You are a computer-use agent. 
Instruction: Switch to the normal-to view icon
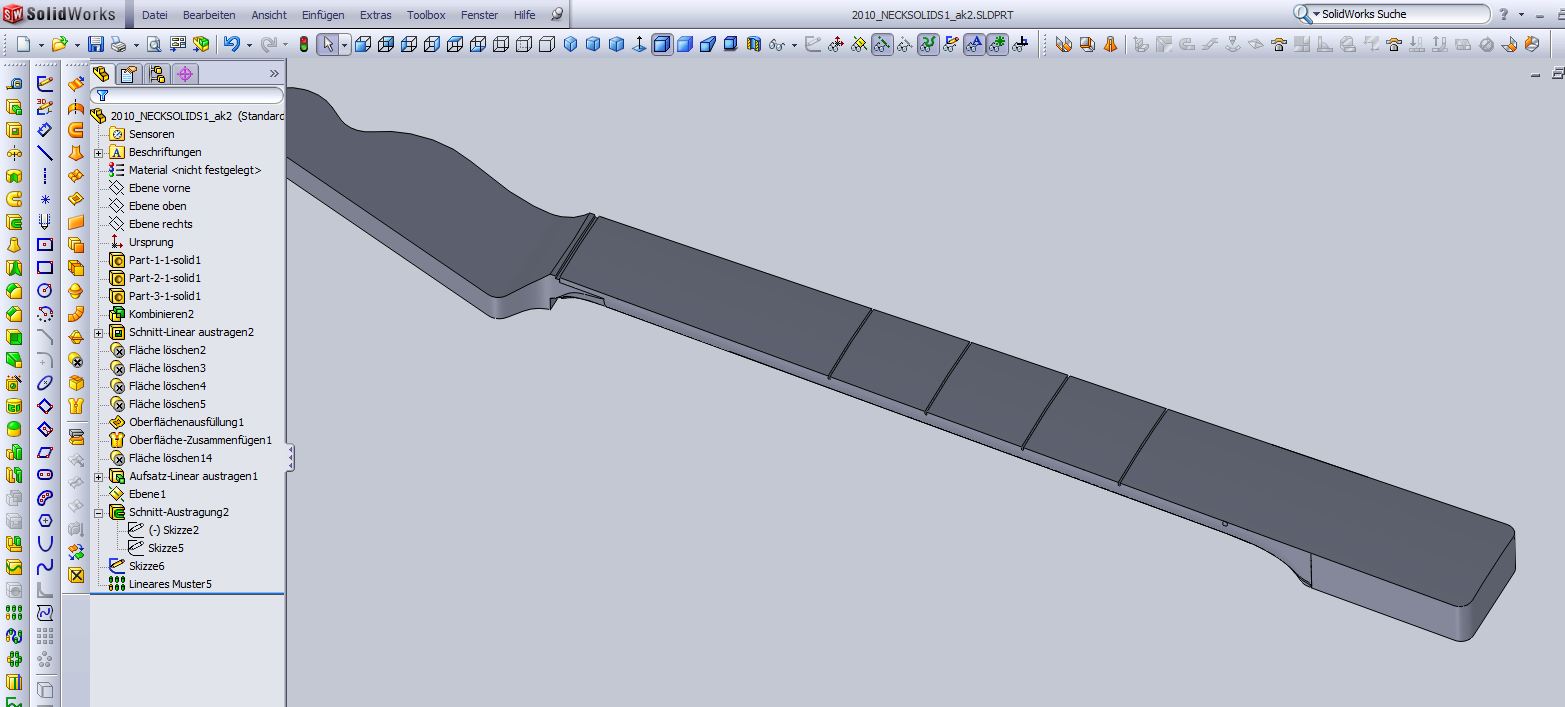coord(640,44)
